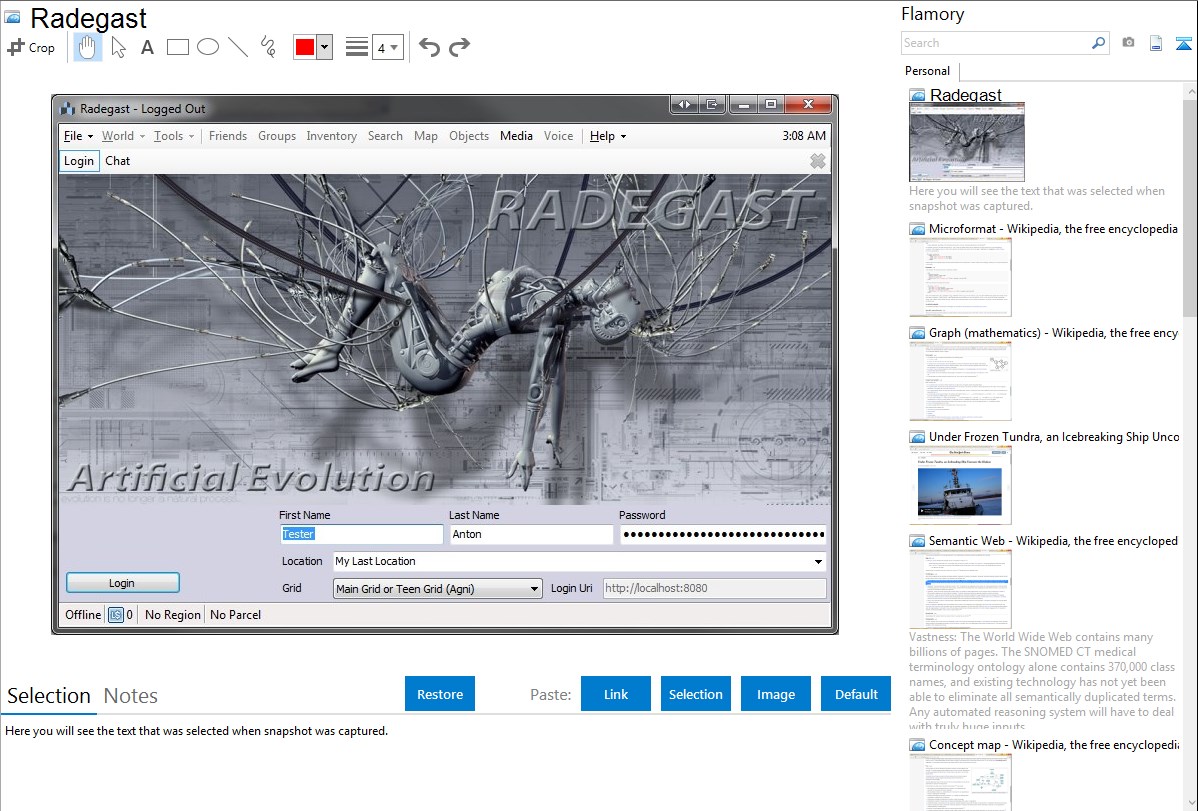The height and width of the screenshot is (811, 1198).
Task: Click the Default paste button
Action: (x=856, y=694)
